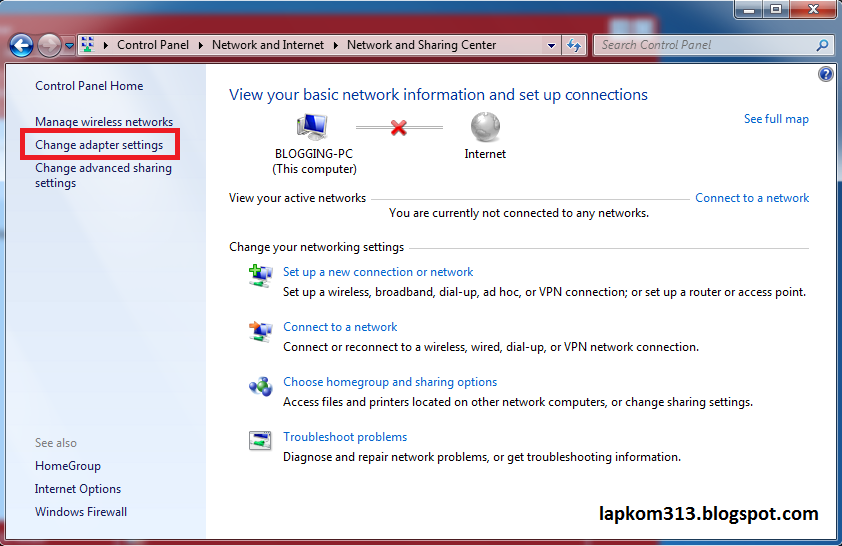Expand the chevron after Network and Internet
Image resolution: width=842 pixels, height=546 pixels.
[x=336, y=45]
